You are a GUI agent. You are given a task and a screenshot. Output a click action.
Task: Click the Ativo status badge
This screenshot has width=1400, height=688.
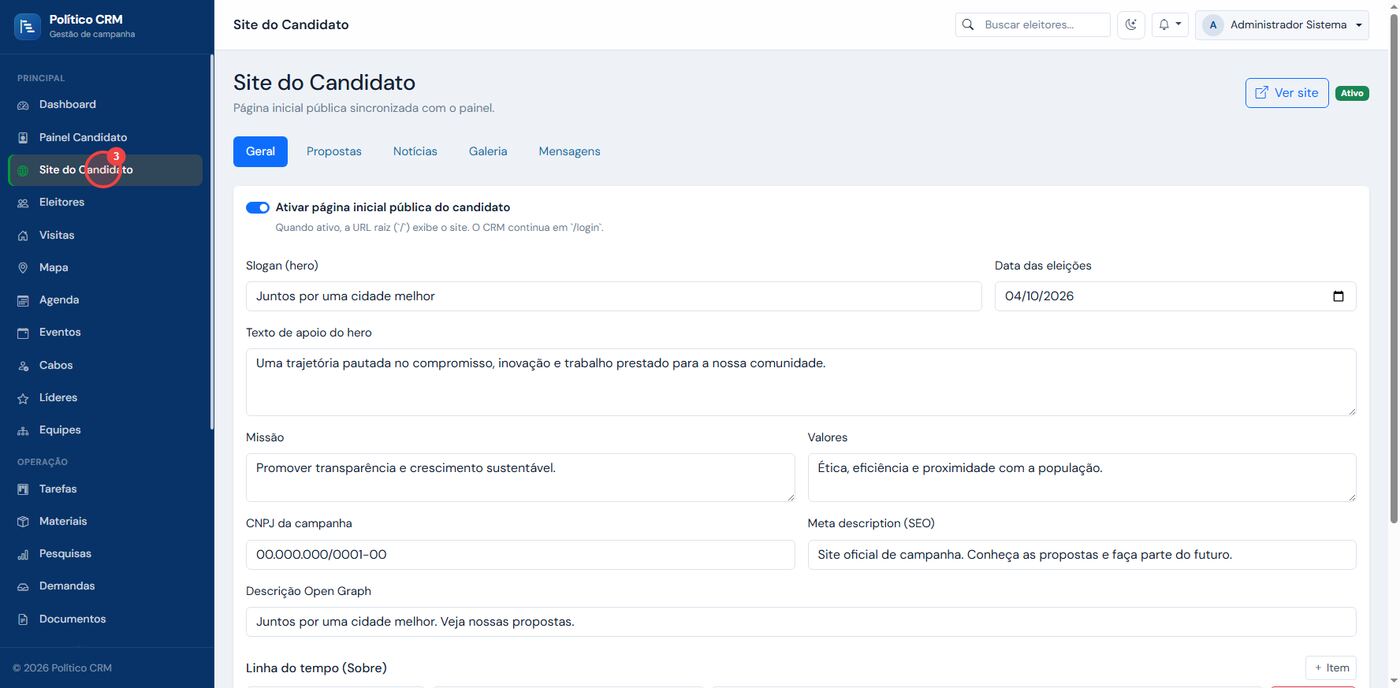[1352, 93]
